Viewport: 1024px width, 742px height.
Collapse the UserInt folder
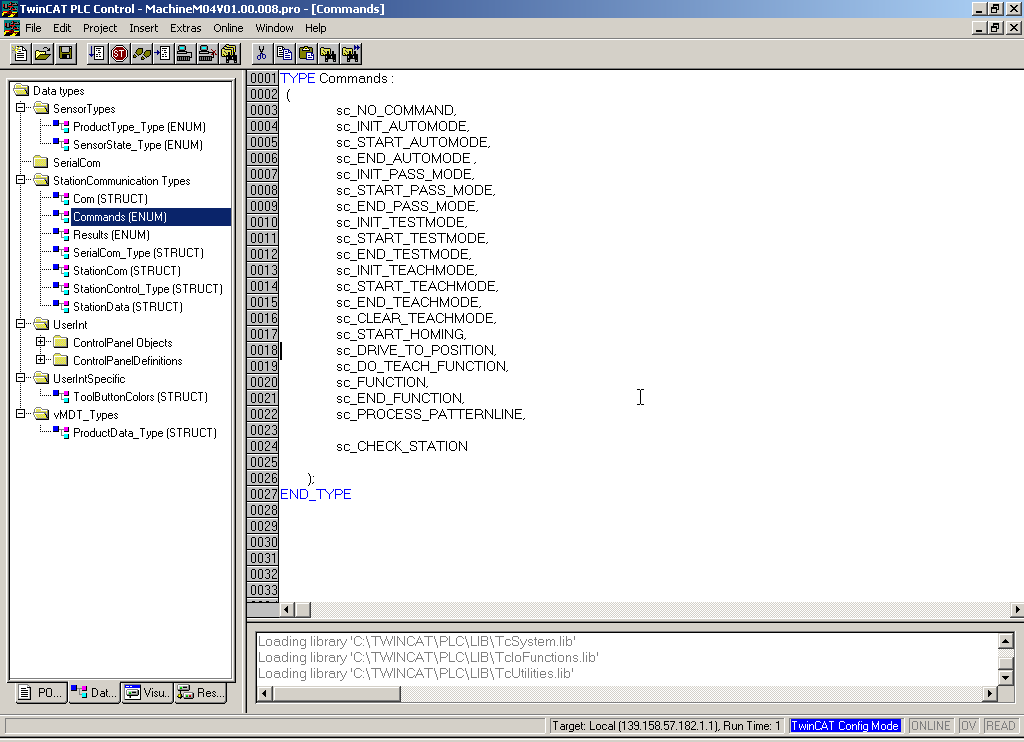(x=21, y=323)
